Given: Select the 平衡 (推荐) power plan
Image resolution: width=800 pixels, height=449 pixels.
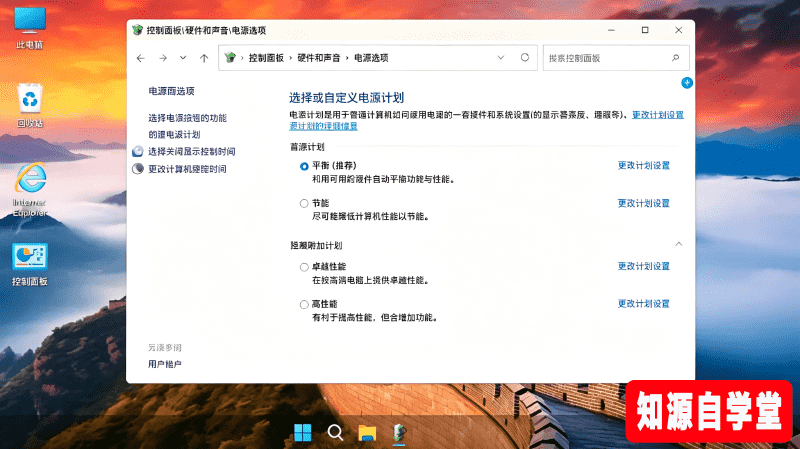Looking at the screenshot, I should [304, 166].
